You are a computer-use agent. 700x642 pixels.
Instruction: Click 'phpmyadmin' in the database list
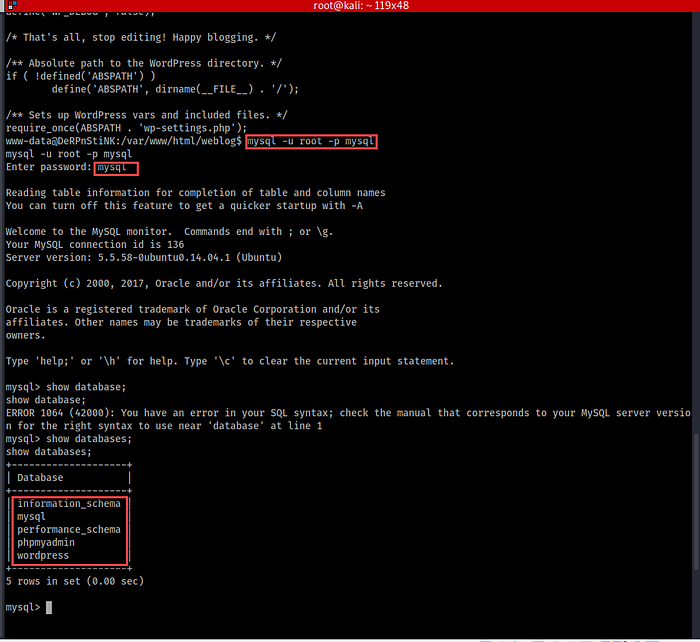click(46, 543)
